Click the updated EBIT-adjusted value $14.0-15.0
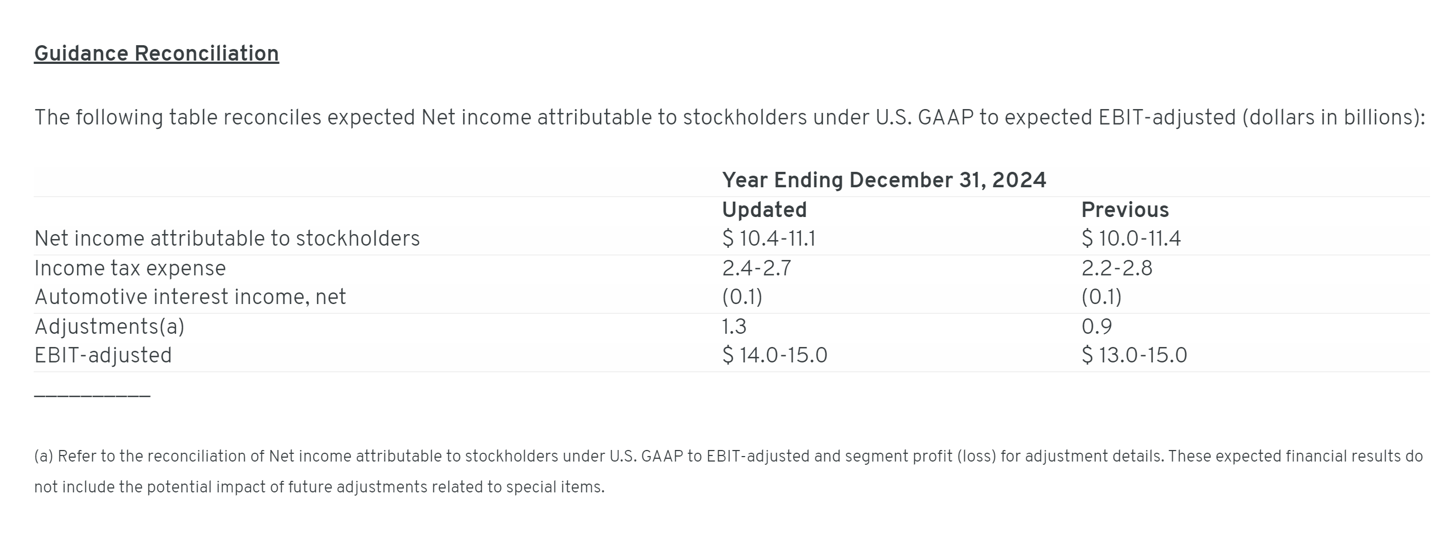 775,356
